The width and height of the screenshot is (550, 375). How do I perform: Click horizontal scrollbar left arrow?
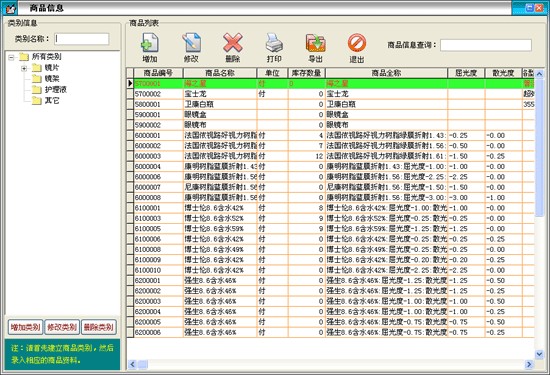click(x=132, y=364)
